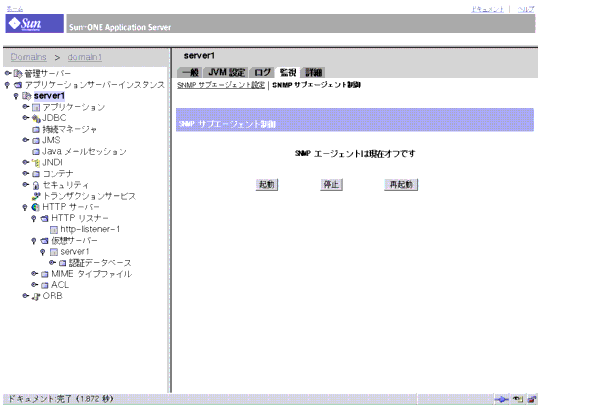Select the http-listener-1 tree item
This screenshot has width=612, height=414.
[x=90, y=229]
